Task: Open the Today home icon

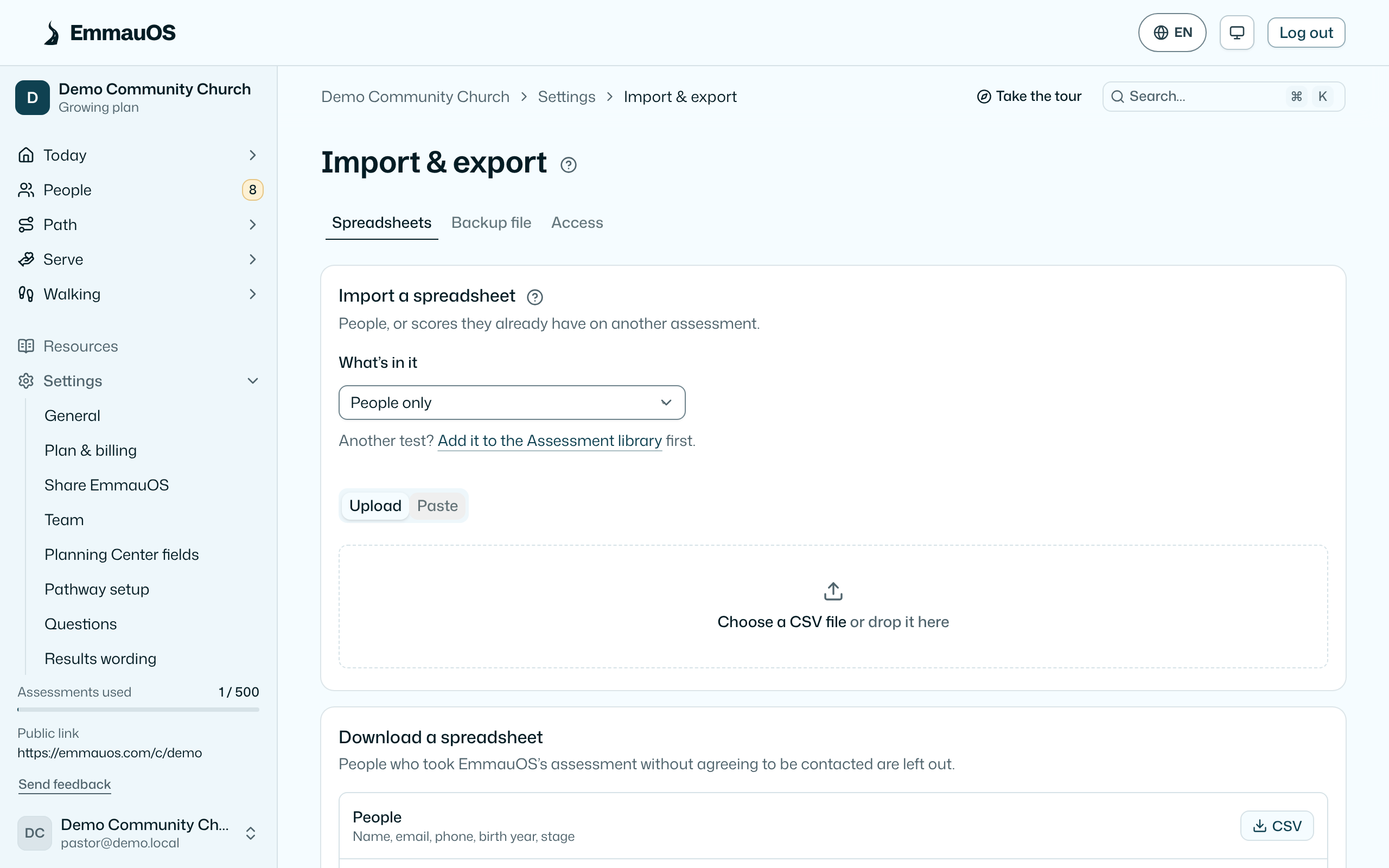Action: click(x=26, y=155)
